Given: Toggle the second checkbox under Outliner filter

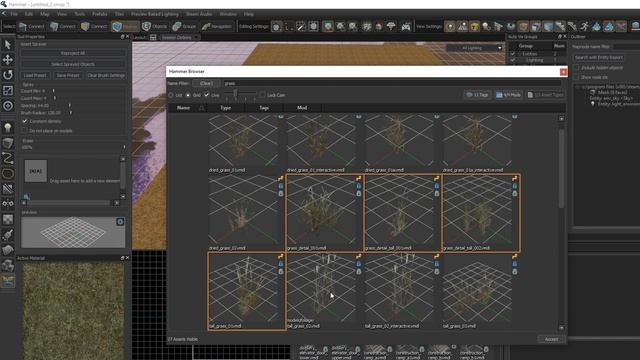Looking at the screenshot, I should (576, 77).
